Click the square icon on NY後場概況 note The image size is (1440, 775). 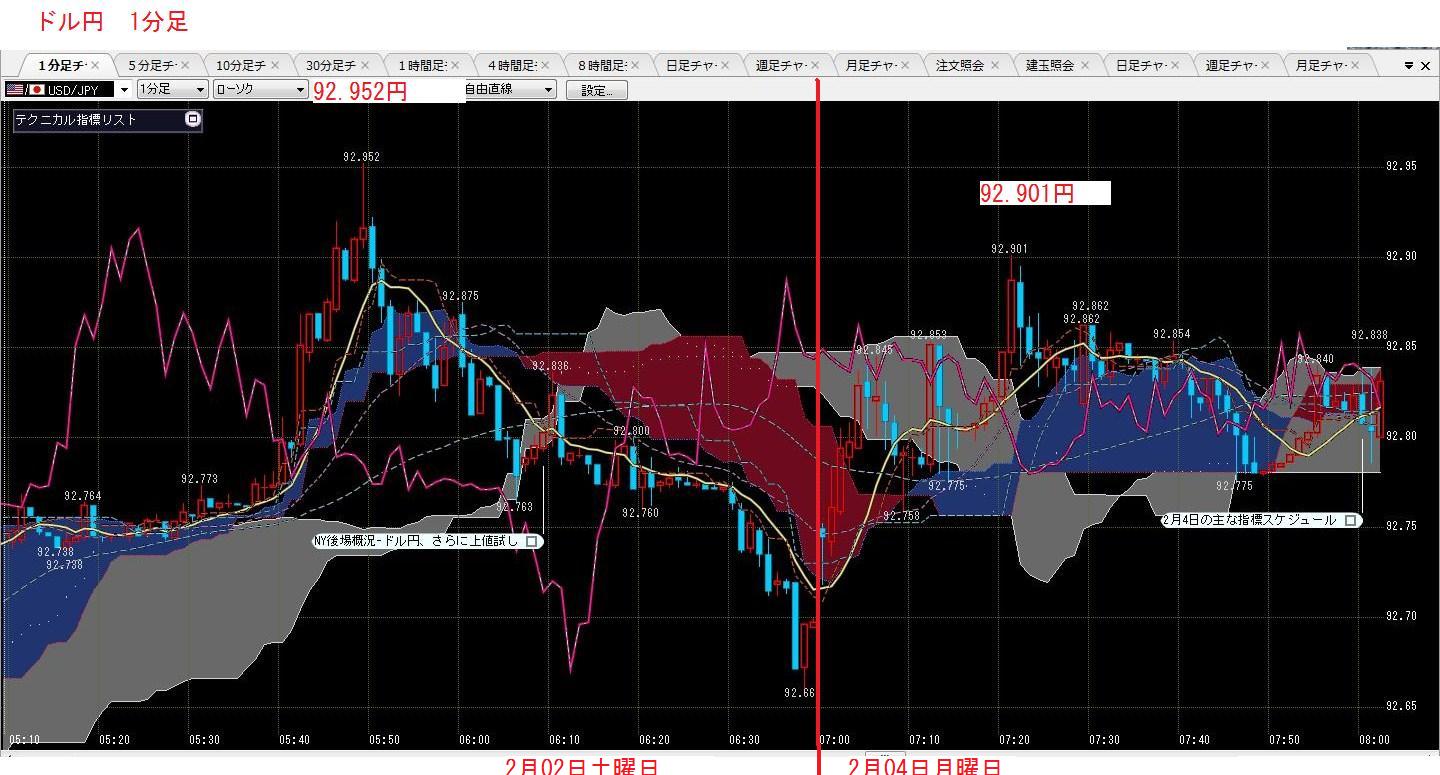click(532, 541)
